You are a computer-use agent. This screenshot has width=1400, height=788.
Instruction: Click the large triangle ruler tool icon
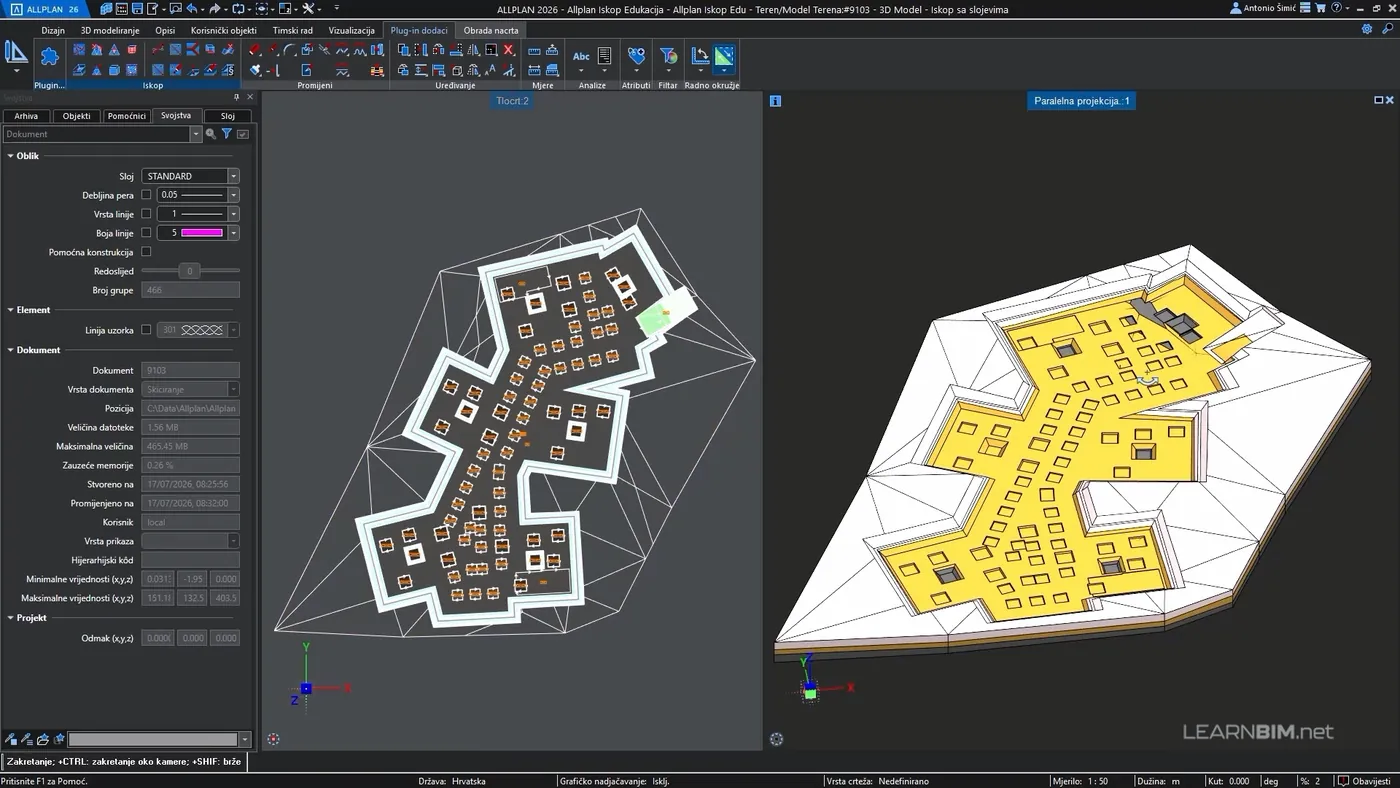click(16, 52)
